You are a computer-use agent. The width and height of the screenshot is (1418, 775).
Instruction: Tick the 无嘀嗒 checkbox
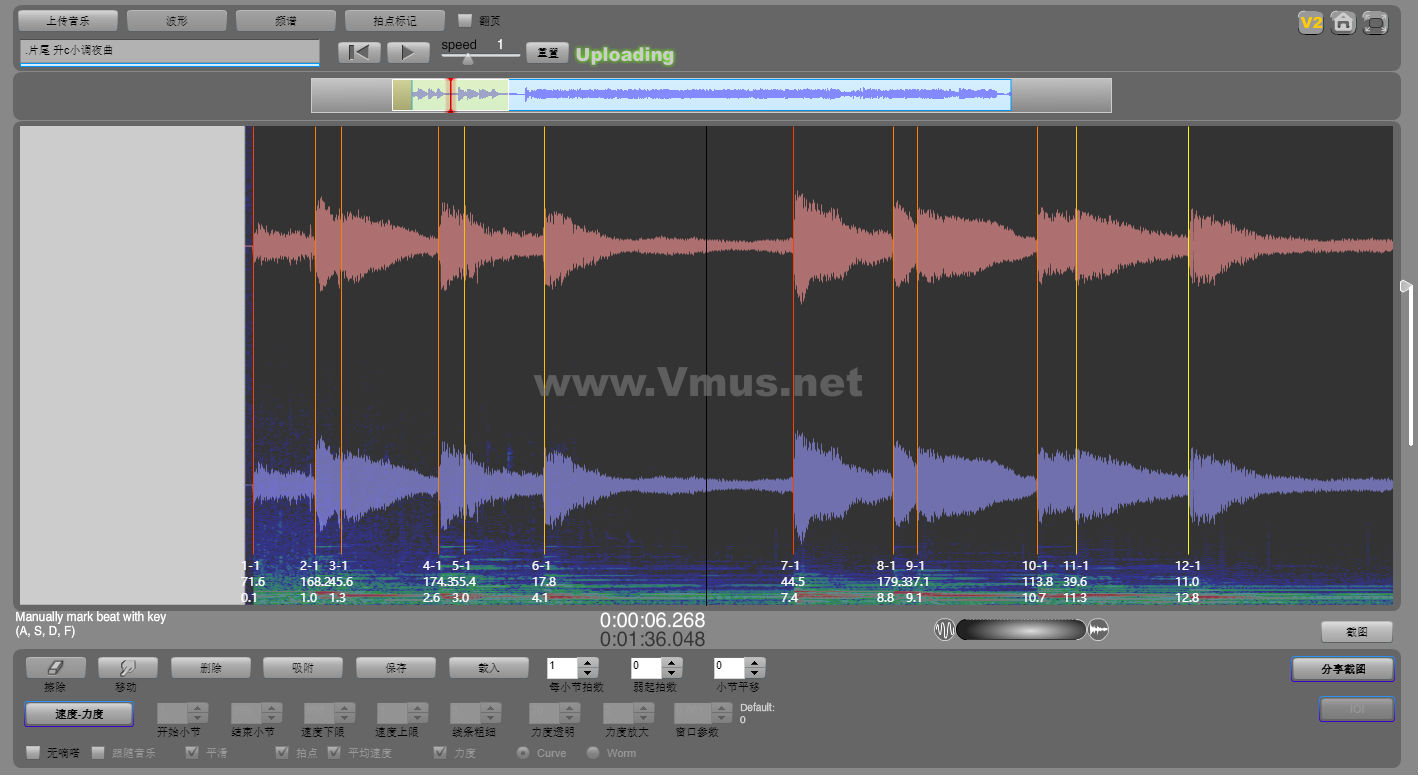(33, 752)
